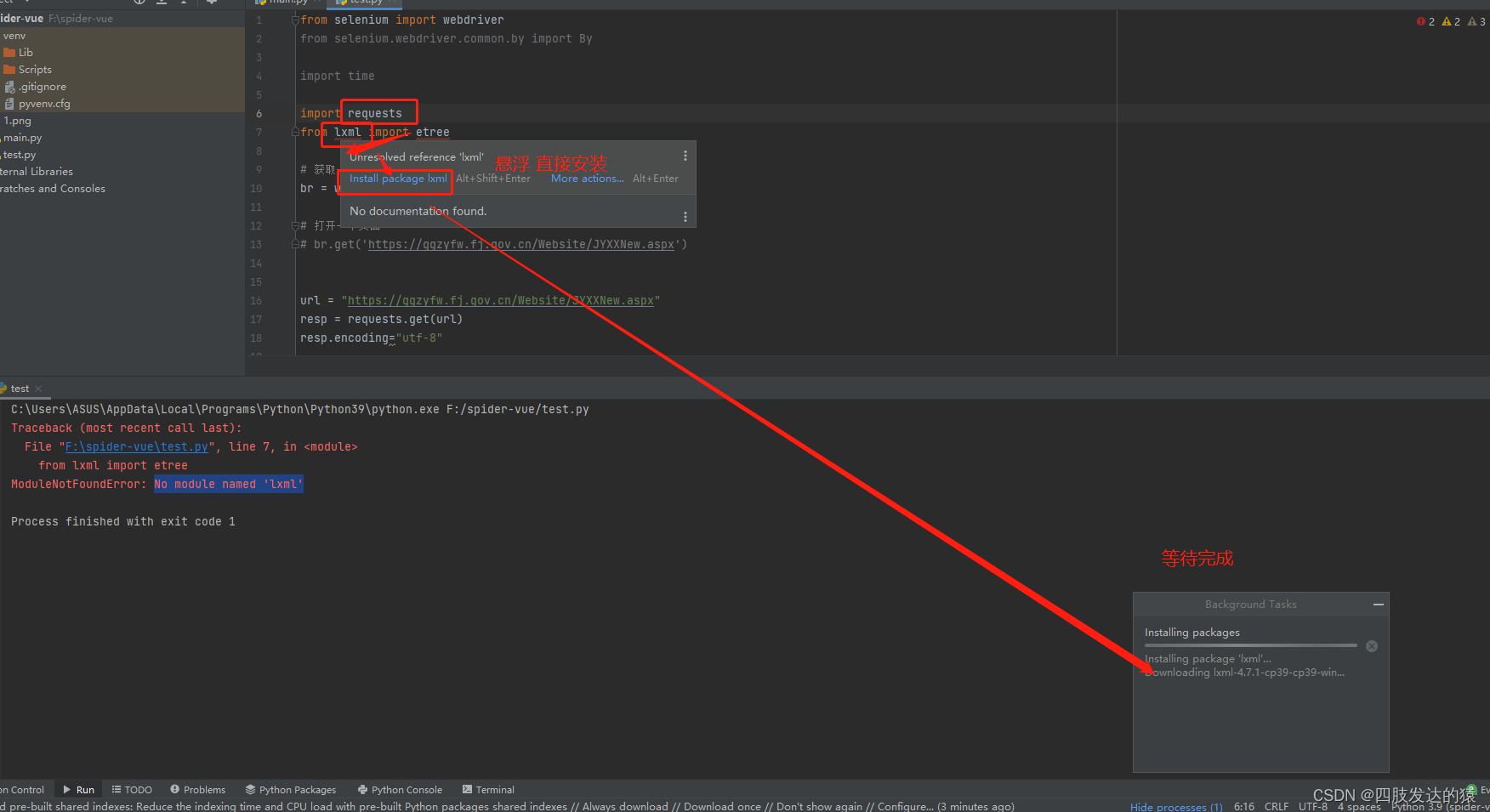Open main.py from the project tree

click(22, 138)
